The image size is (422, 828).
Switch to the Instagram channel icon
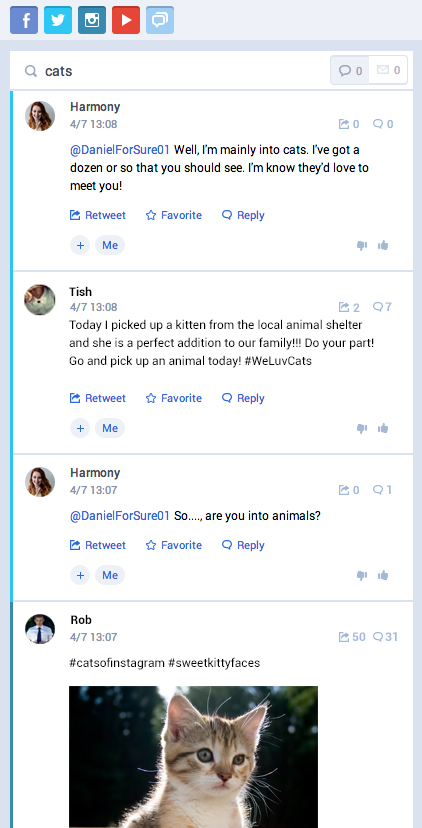(92, 20)
